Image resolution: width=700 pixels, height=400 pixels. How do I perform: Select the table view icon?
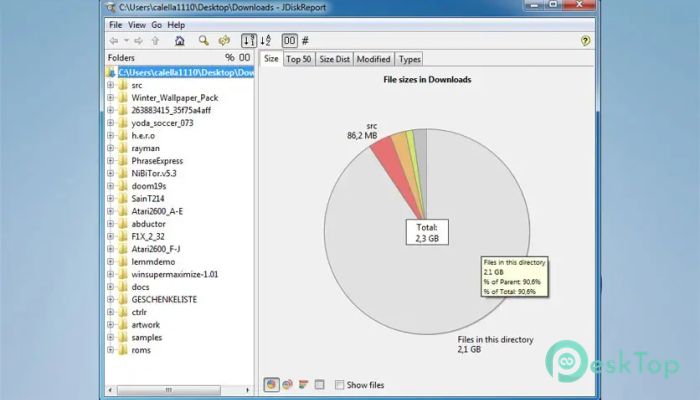pyautogui.click(x=320, y=384)
